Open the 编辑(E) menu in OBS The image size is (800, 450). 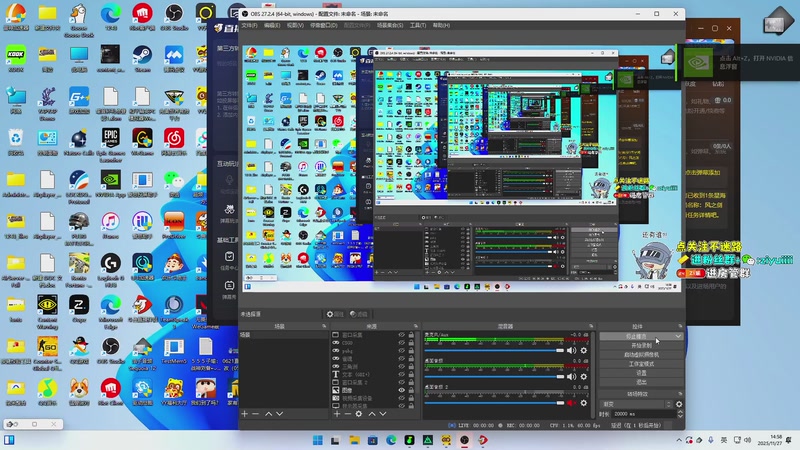(x=272, y=25)
